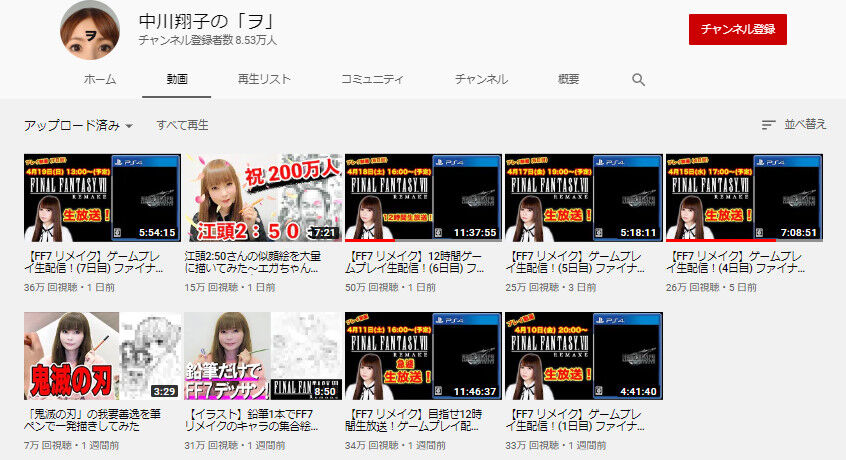Open thumbnail of FF7 7日目 stream (5:54:15)
Image resolution: width=846 pixels, height=460 pixels.
coord(102,197)
